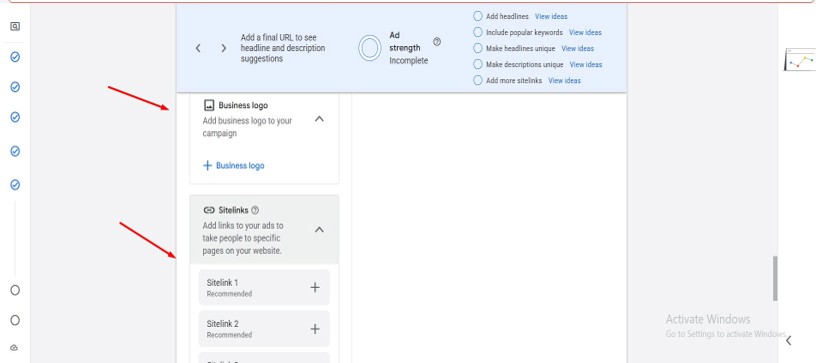Open the Sitelinks help question mark
This screenshot has width=816, height=363.
click(255, 210)
